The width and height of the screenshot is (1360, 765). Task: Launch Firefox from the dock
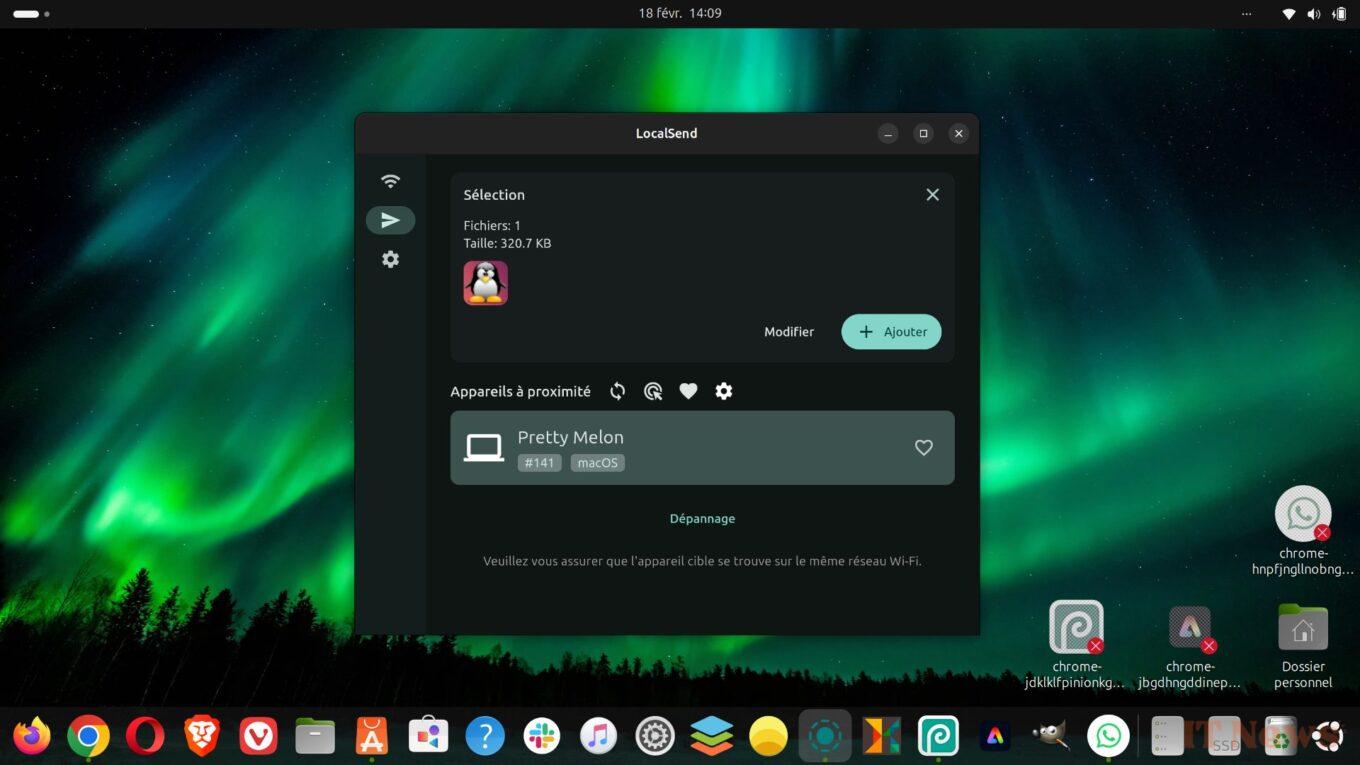[x=32, y=737]
